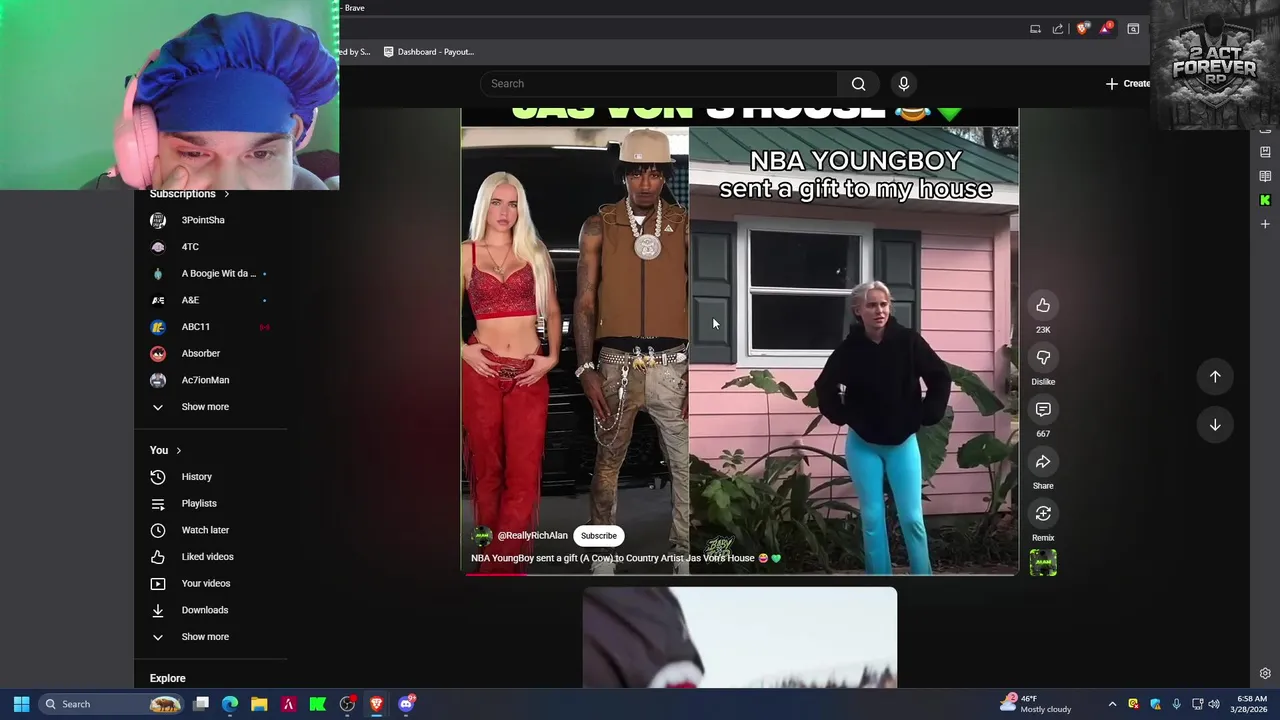Open Brave sidebar settings gear

1265,674
